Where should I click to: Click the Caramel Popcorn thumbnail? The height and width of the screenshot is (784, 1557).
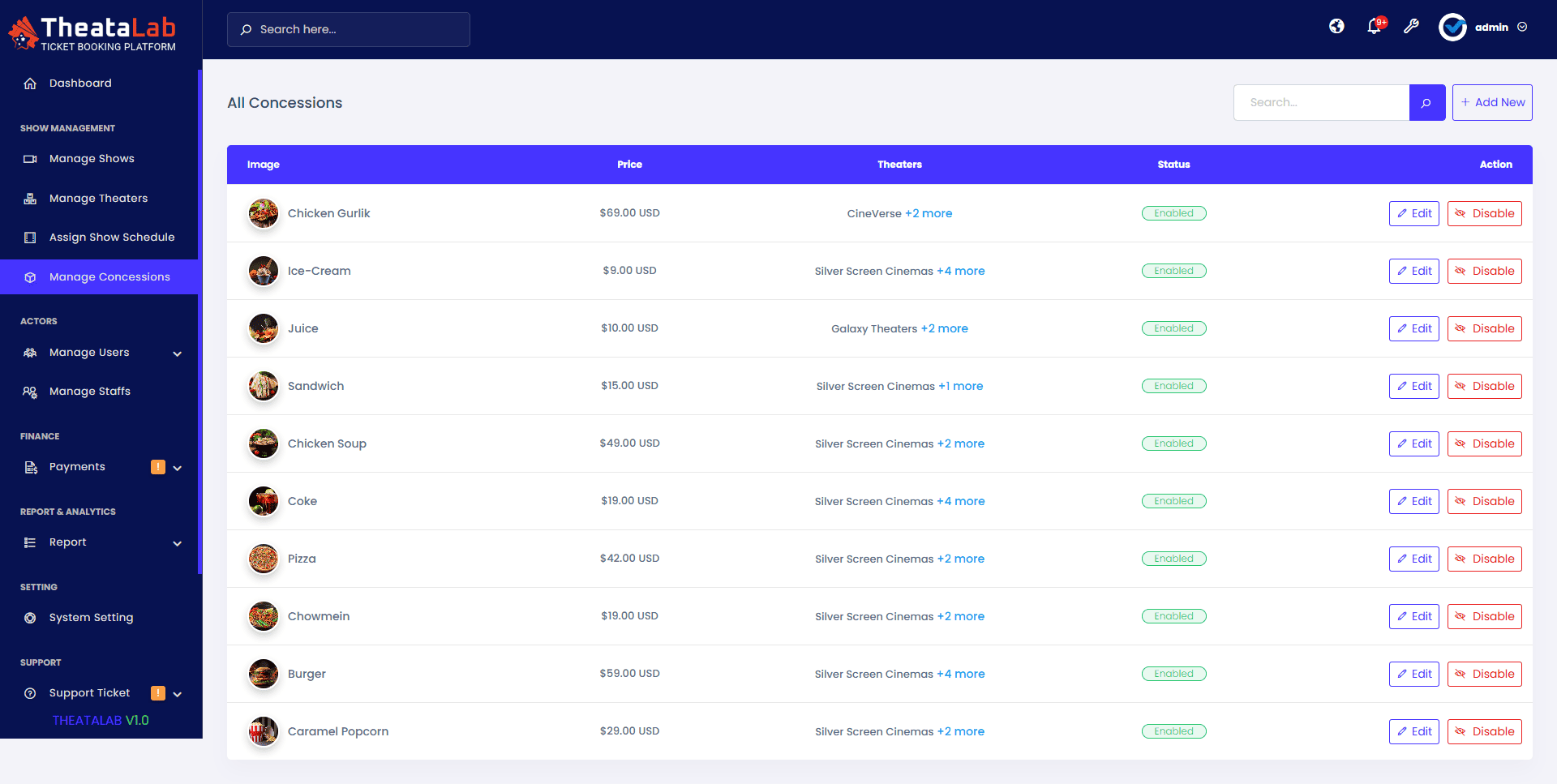(x=264, y=731)
